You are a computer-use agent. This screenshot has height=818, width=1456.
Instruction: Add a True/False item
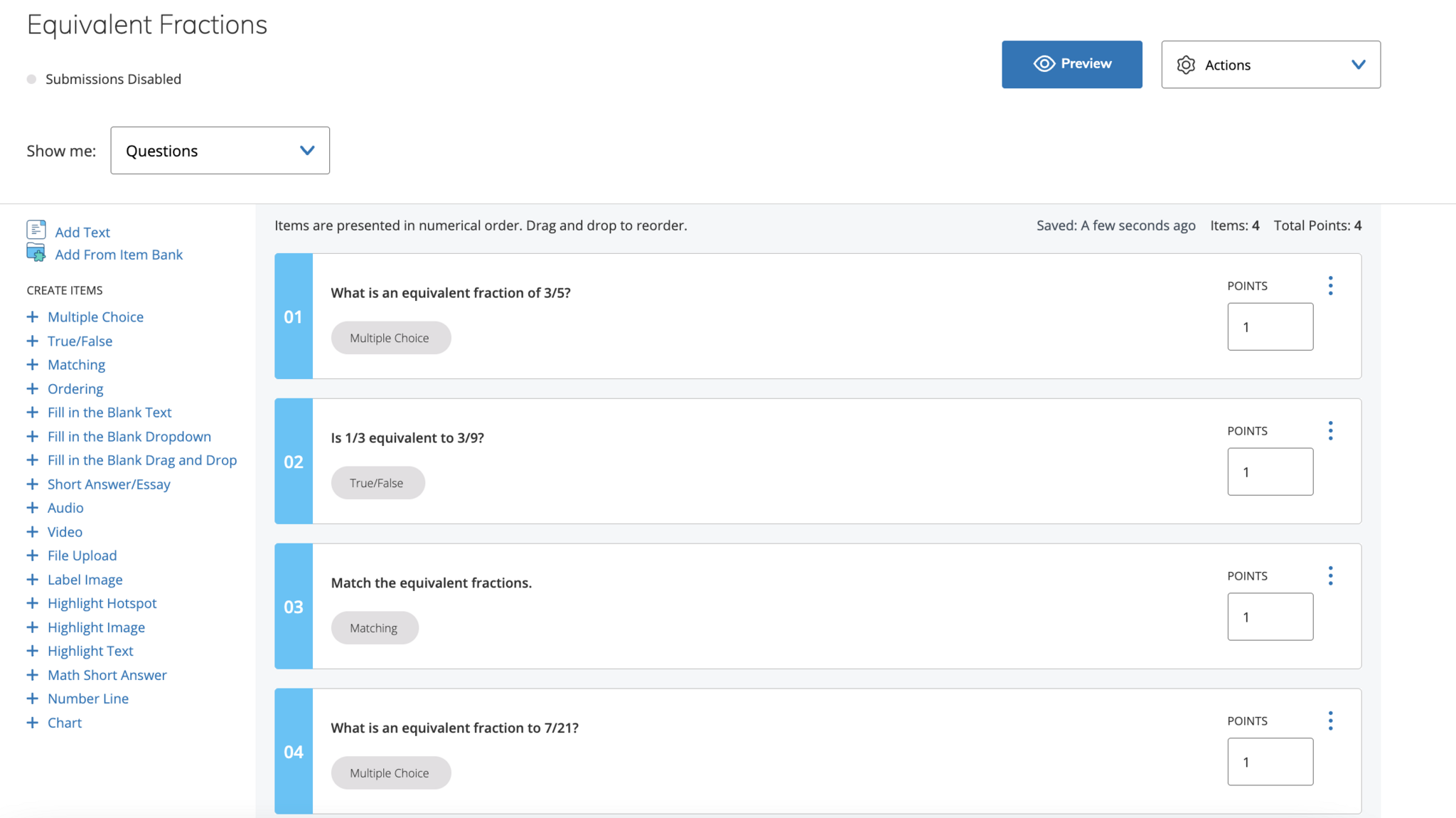pyautogui.click(x=80, y=341)
